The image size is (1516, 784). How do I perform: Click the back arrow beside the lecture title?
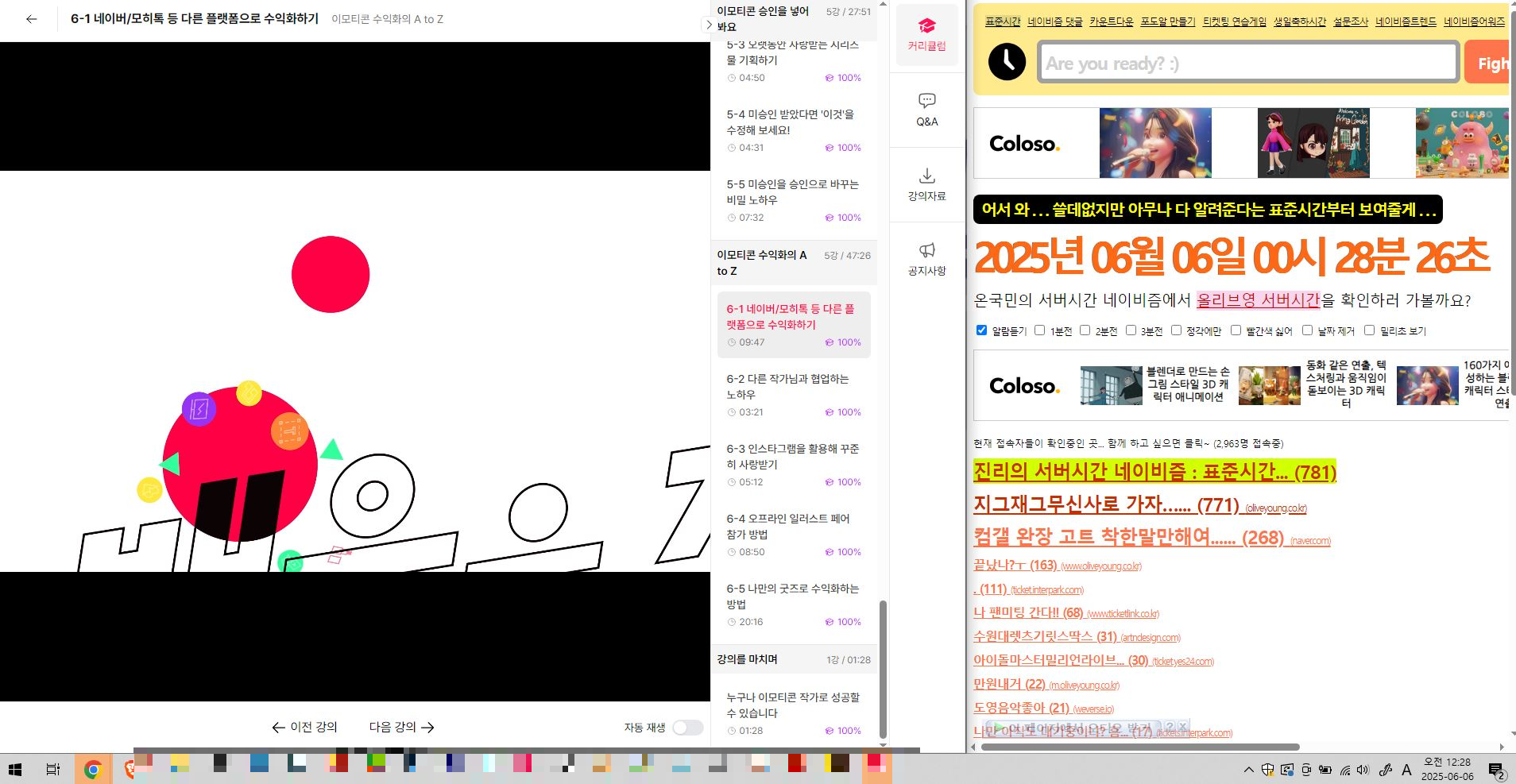coord(31,19)
